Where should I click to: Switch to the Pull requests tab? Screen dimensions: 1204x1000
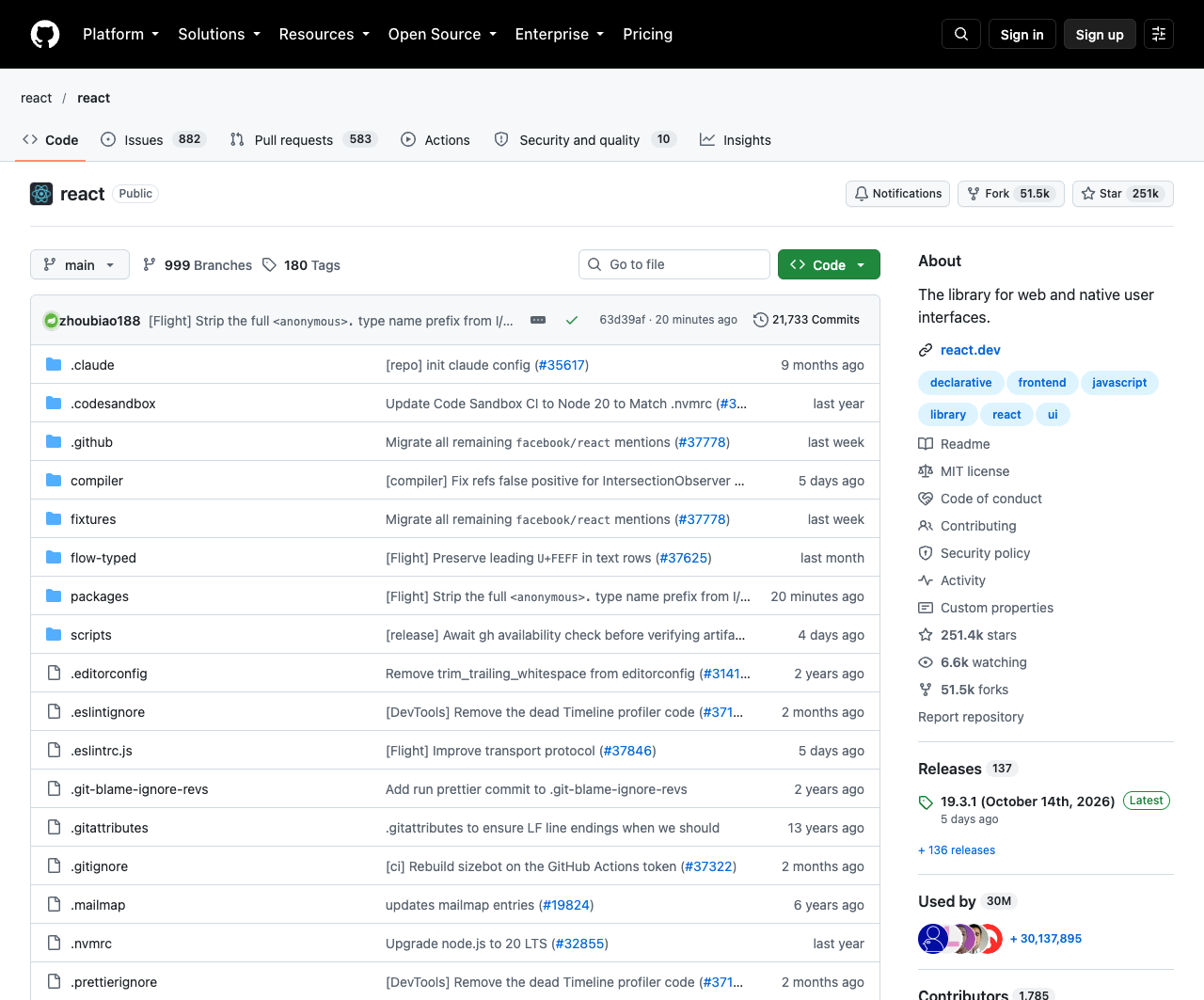coord(303,140)
